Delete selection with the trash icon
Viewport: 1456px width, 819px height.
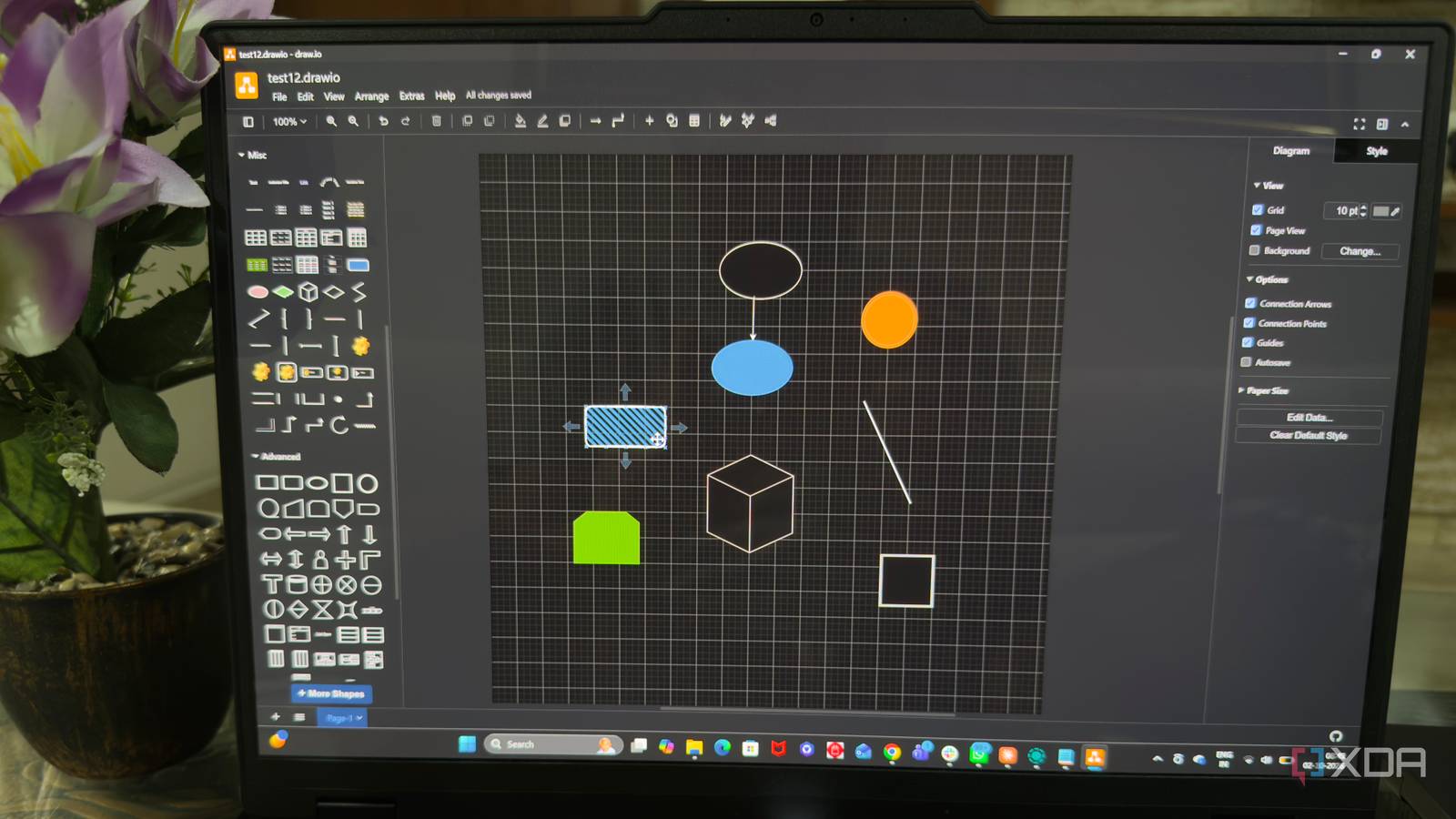click(437, 121)
